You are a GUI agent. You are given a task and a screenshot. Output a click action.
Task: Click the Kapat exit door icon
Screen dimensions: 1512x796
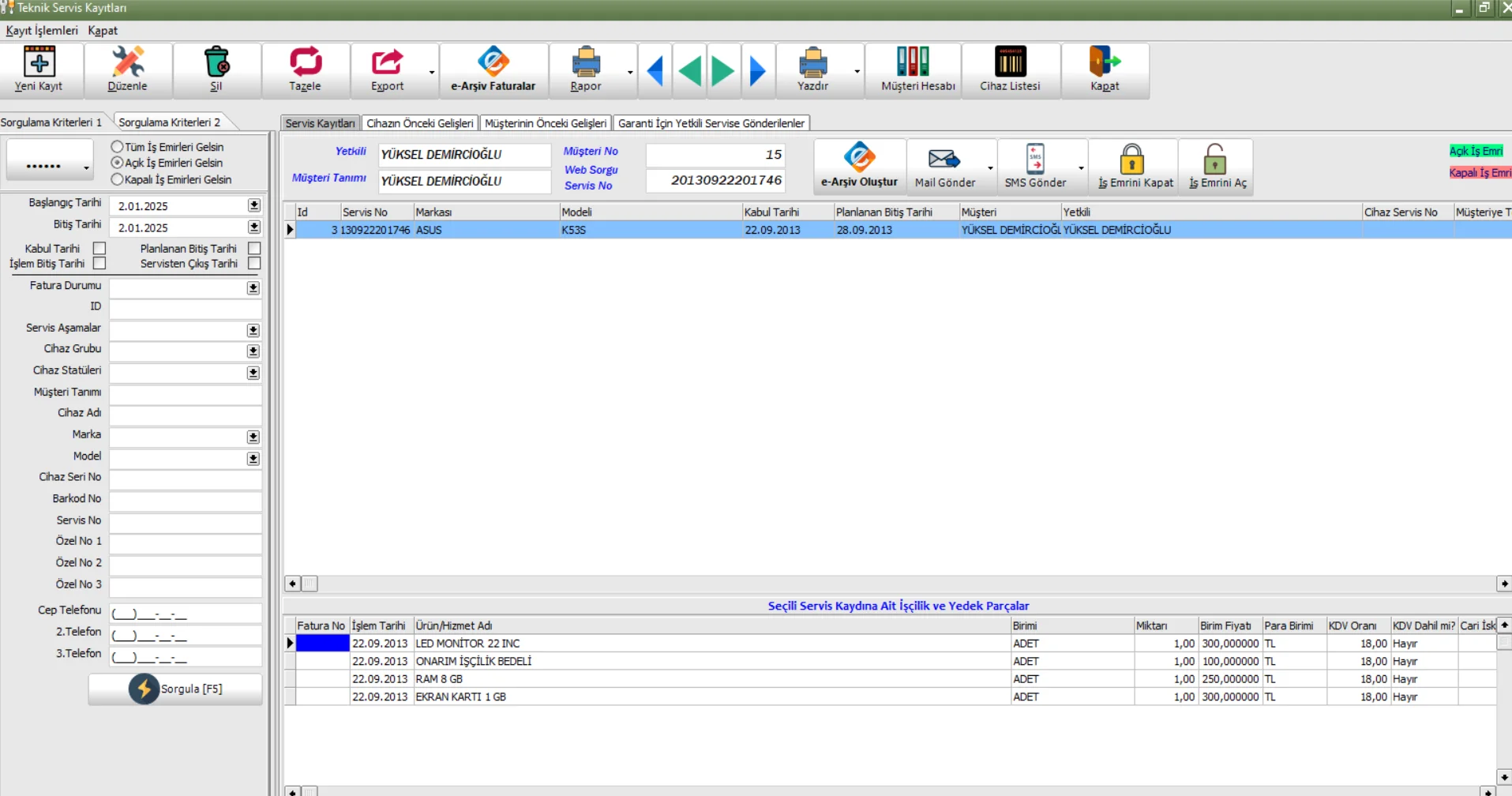click(1105, 62)
